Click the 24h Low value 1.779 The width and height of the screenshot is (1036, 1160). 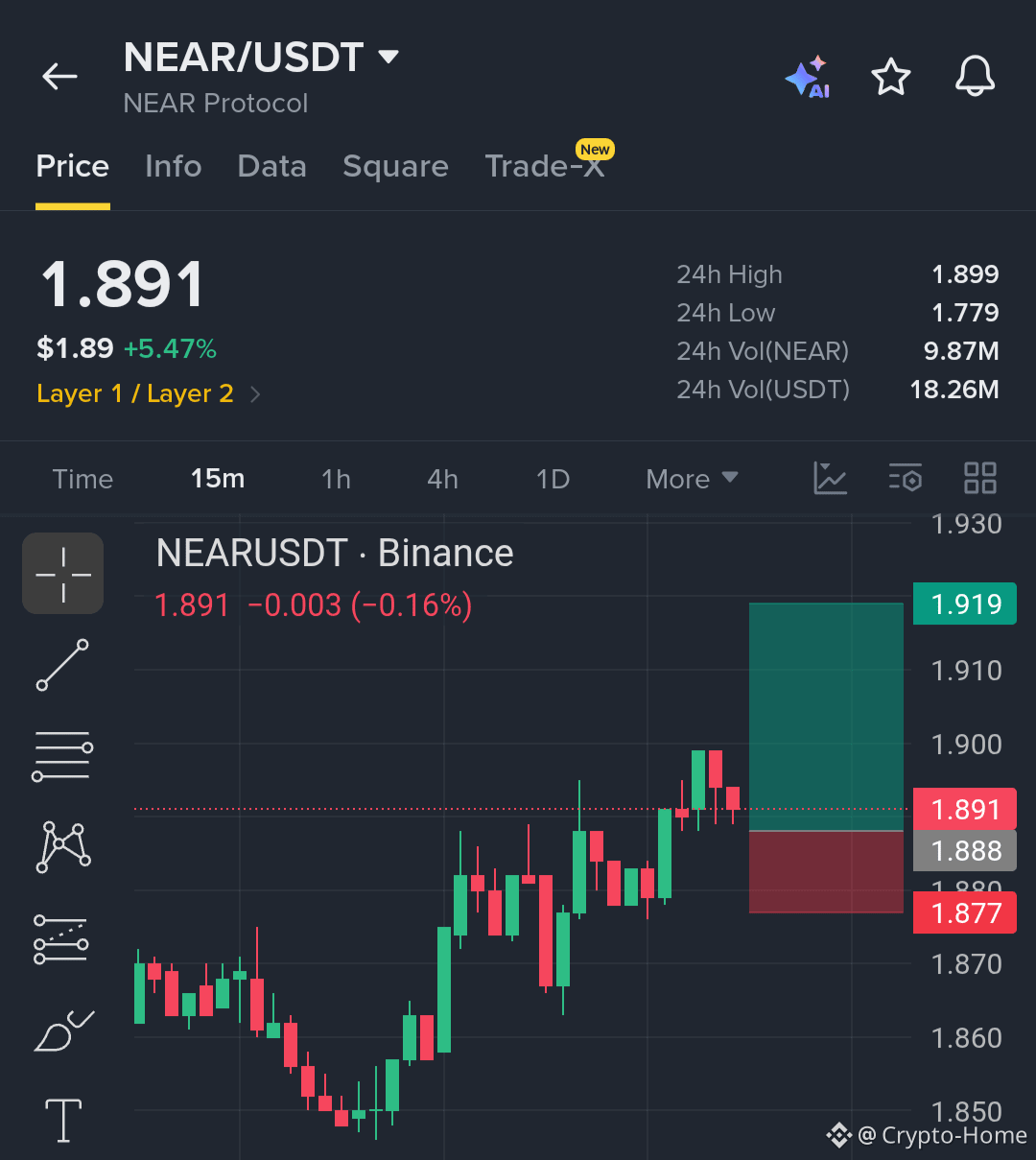pos(965,313)
